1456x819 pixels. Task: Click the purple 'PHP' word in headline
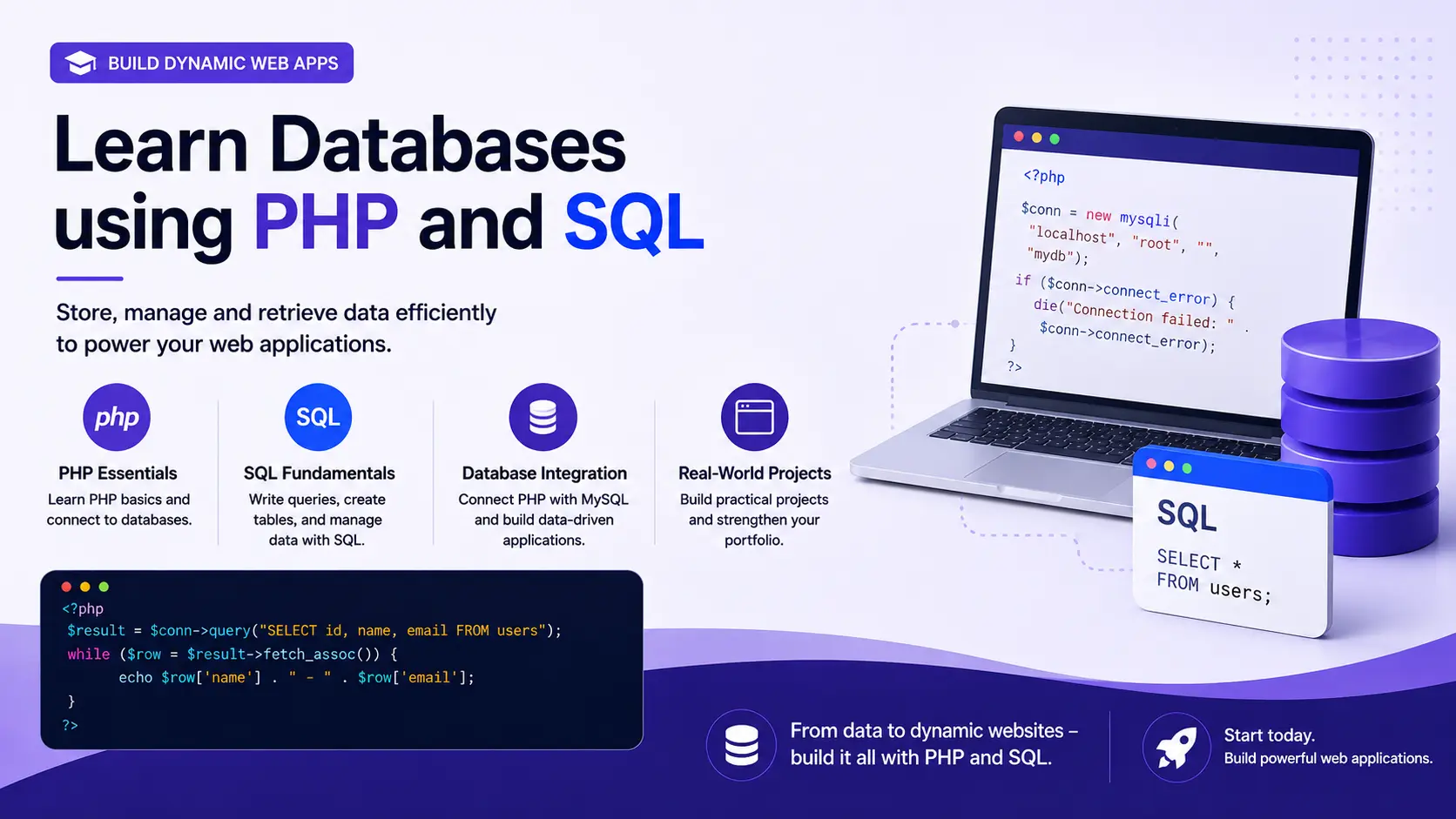[326, 223]
